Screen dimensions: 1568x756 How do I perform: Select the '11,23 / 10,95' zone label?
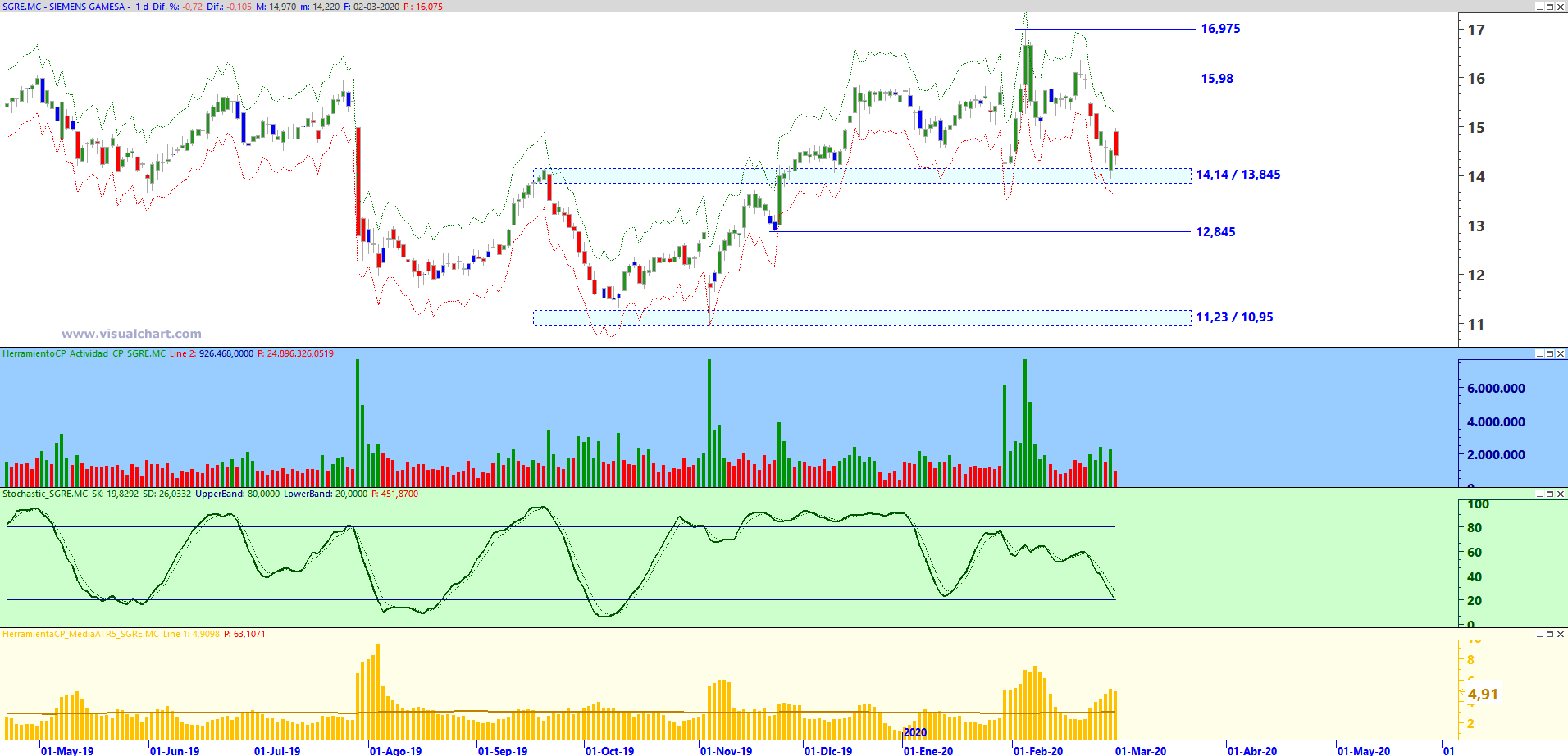1234,317
